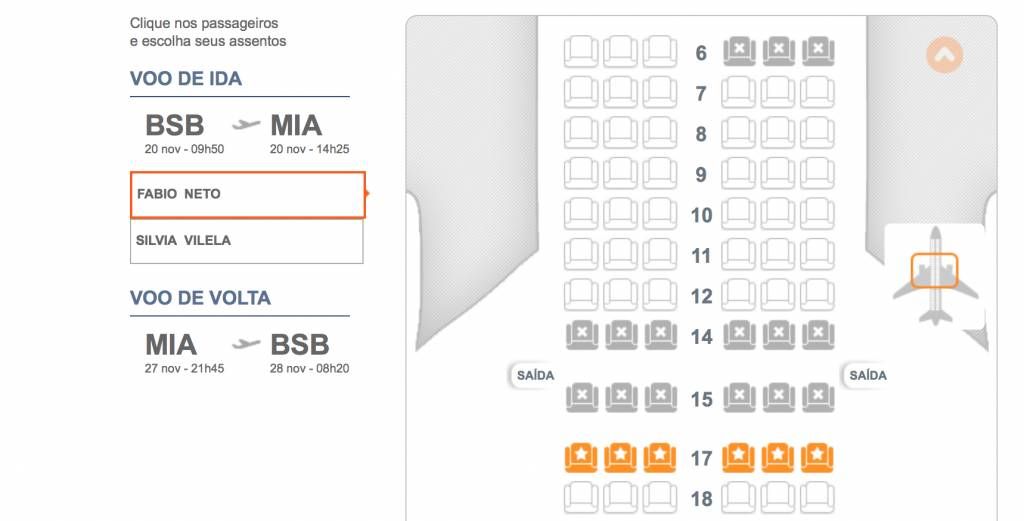Open the Voo de Volta section header
The width and height of the screenshot is (1024, 521).
(200, 298)
